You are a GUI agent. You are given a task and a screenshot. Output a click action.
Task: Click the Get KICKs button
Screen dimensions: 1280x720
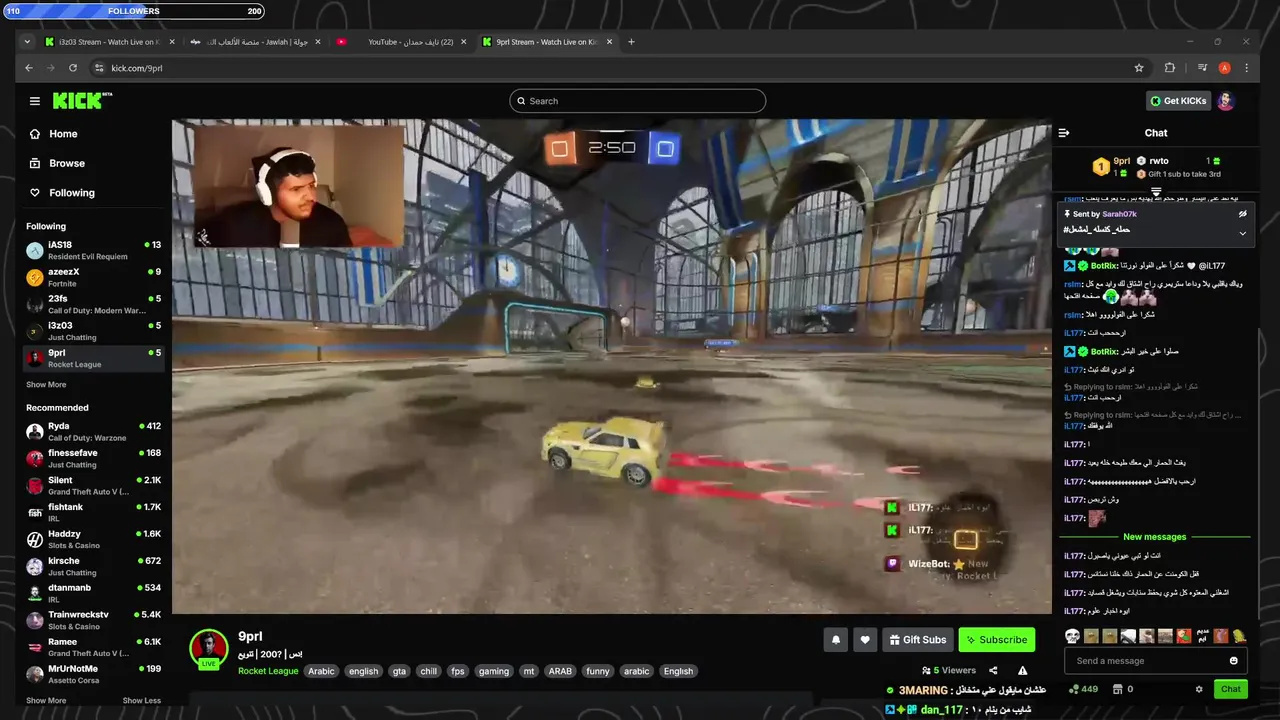pyautogui.click(x=1178, y=101)
